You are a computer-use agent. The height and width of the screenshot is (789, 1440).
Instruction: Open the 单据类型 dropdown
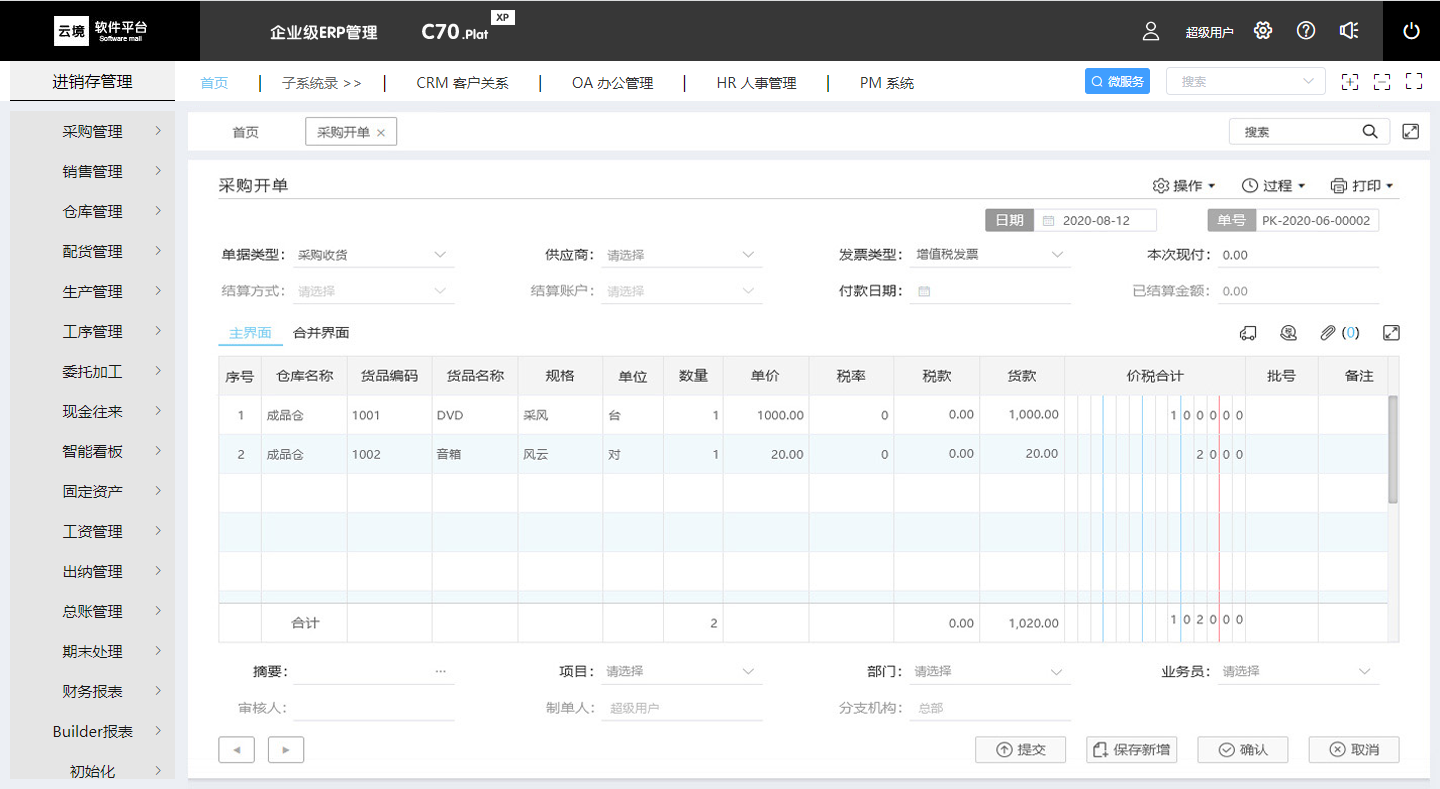click(373, 255)
